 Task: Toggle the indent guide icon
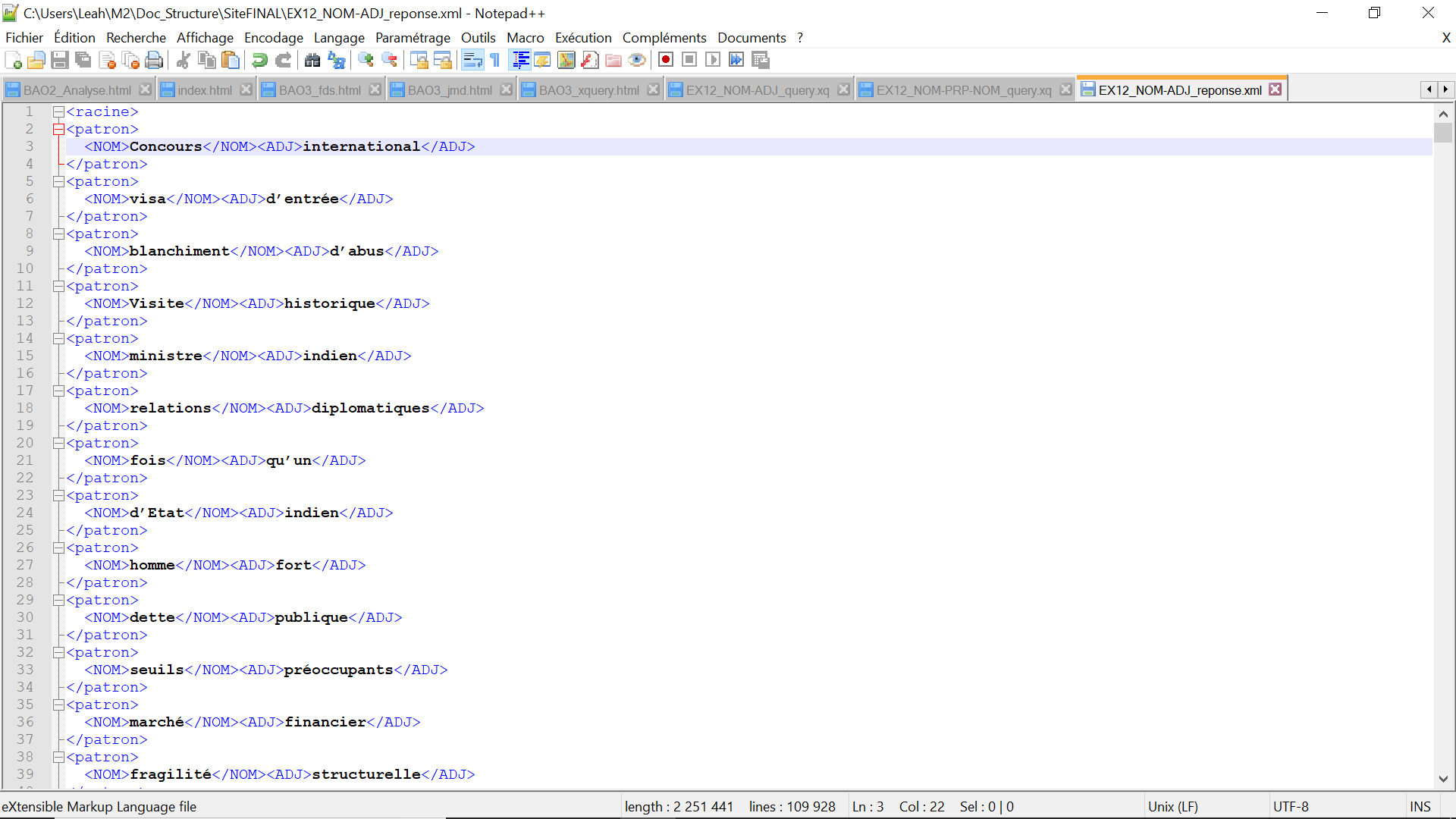point(520,61)
